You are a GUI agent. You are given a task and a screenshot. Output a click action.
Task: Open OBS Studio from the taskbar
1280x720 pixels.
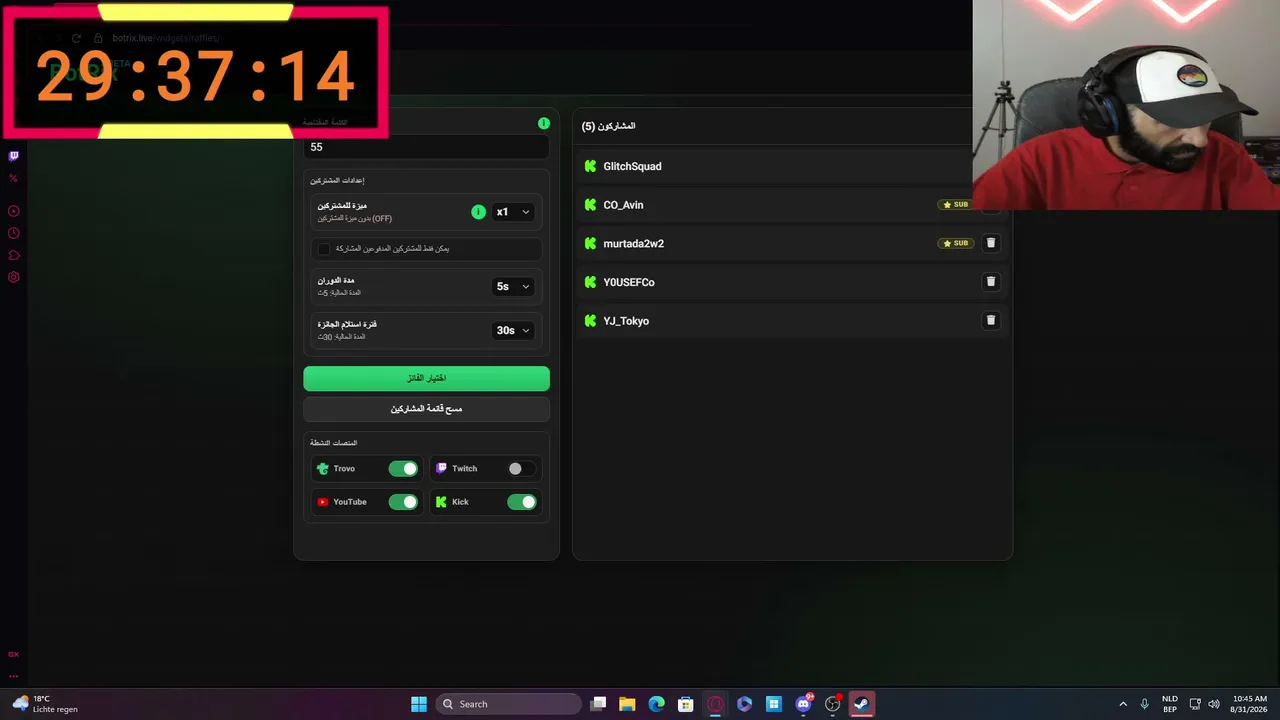tap(832, 704)
